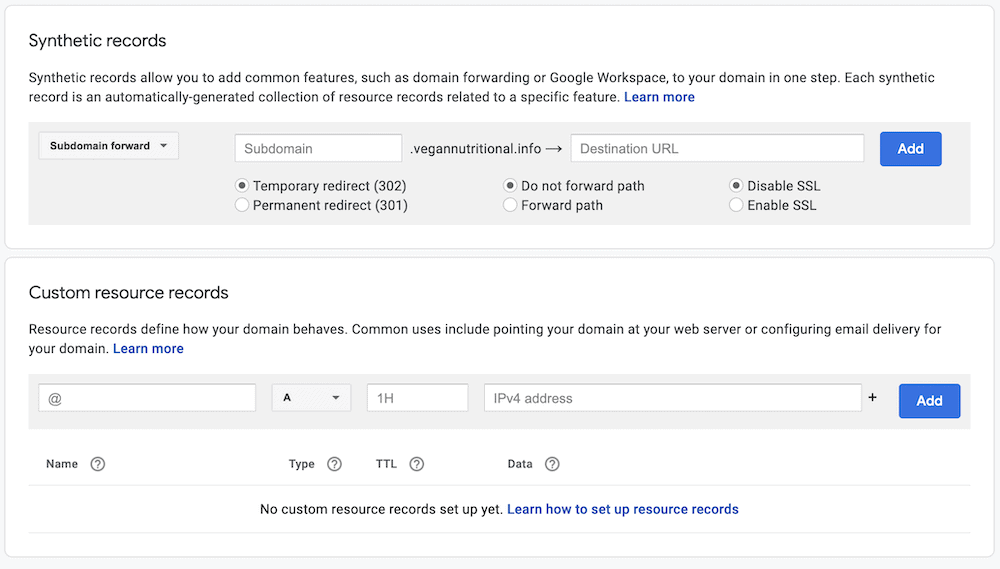Viewport: 1000px width, 569px height.
Task: Open help icon next to Type column
Action: tap(334, 464)
